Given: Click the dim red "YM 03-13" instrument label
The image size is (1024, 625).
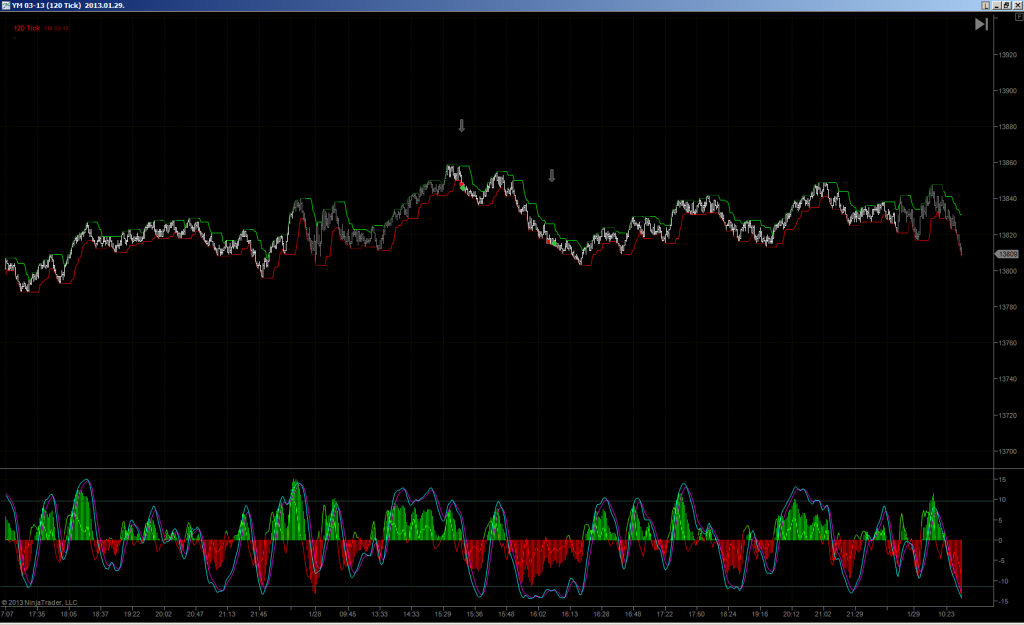Looking at the screenshot, I should 56,29.
